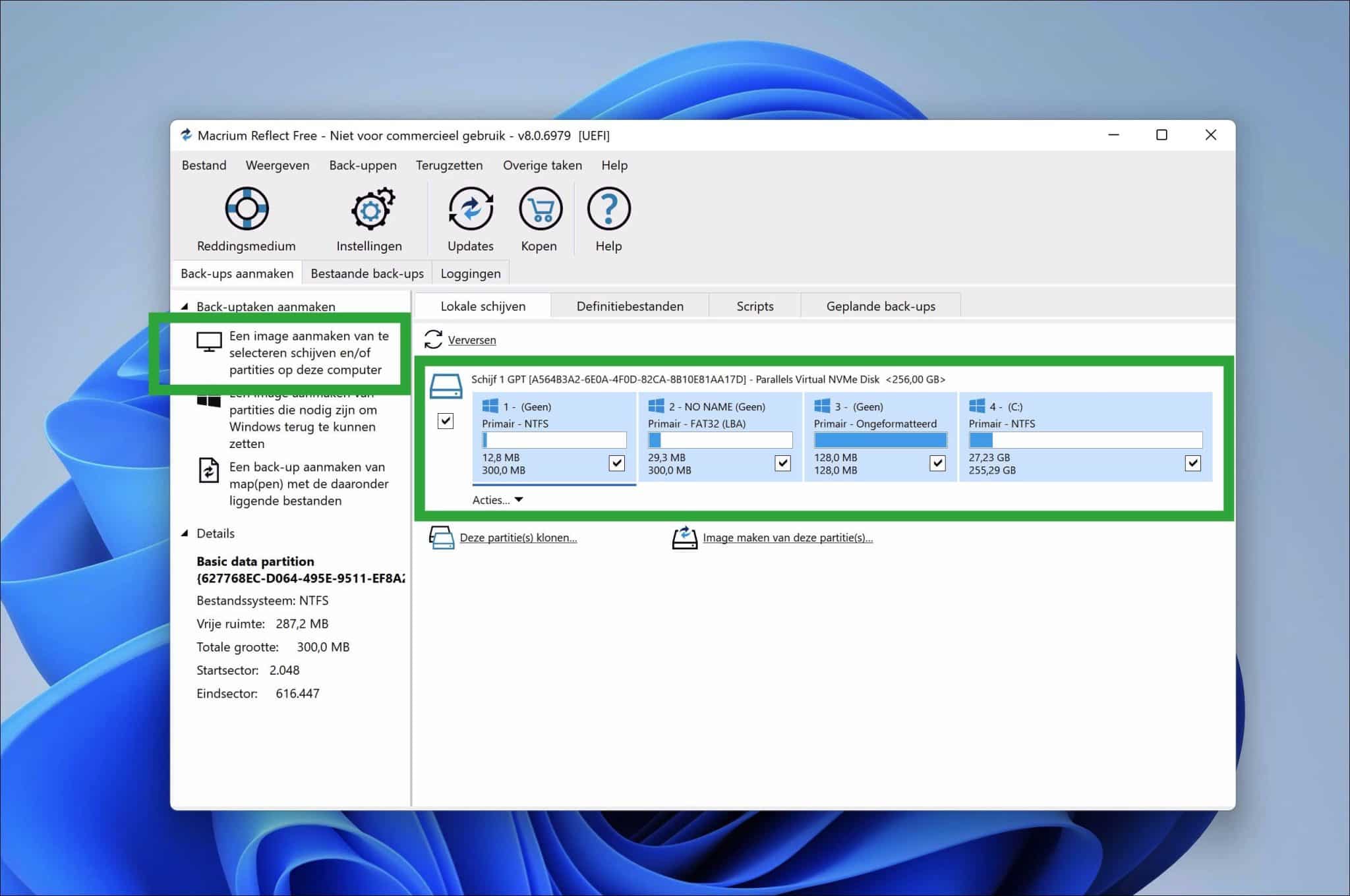Open Help via the question mark icon
Viewport: 1350px width, 896px height.
608,210
